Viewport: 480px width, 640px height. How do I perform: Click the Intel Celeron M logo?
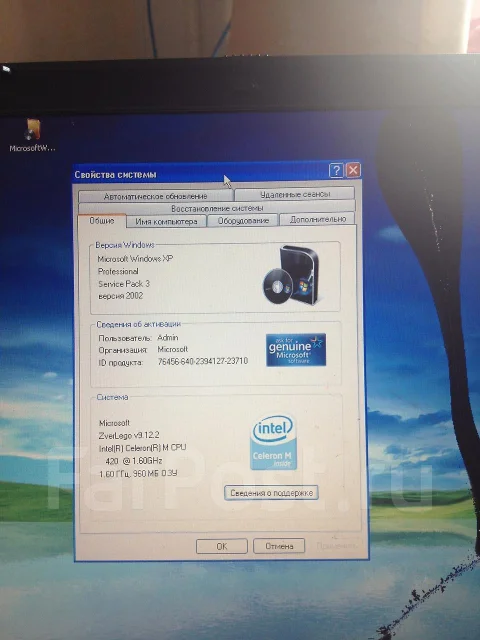coord(273,443)
